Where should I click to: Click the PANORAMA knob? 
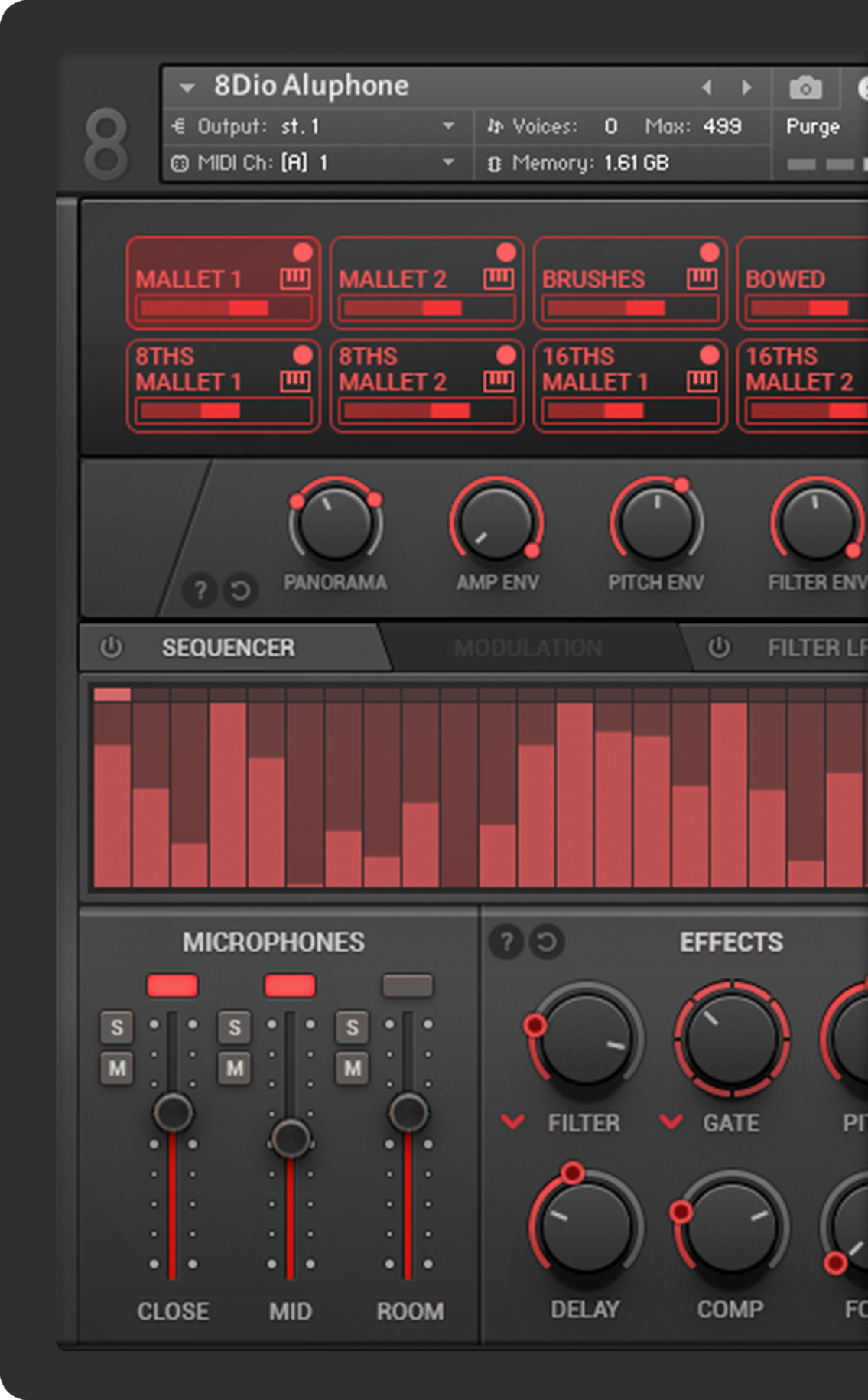[335, 522]
